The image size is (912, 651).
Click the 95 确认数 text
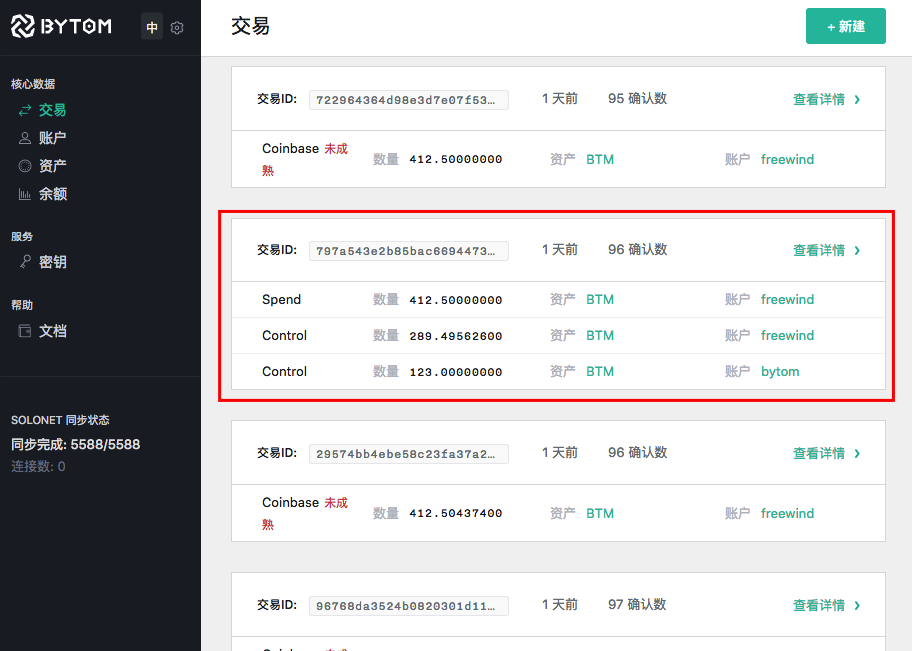click(637, 99)
